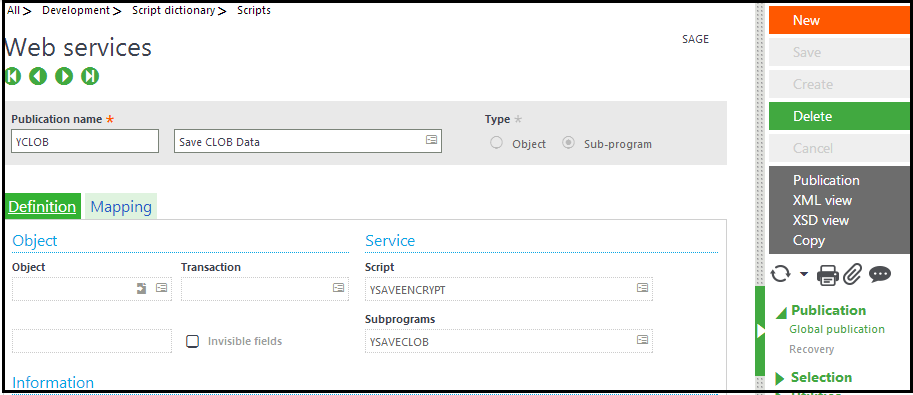This screenshot has width=913, height=395.
Task: Click the Service section heading
Action: tap(390, 241)
